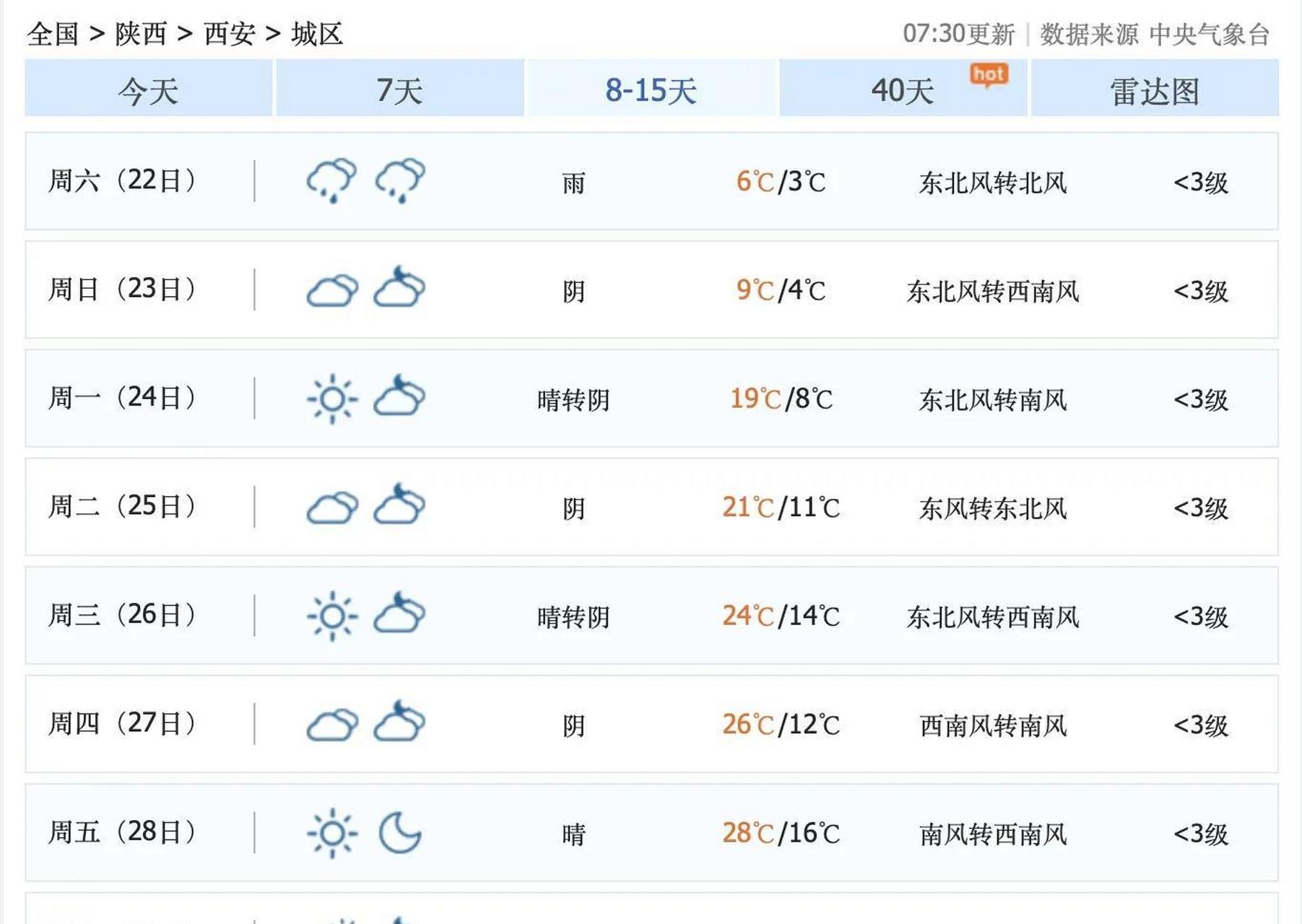Viewport: 1302px width, 924px height.
Task: Click the 陕西 breadcrumb link
Action: pos(142,32)
